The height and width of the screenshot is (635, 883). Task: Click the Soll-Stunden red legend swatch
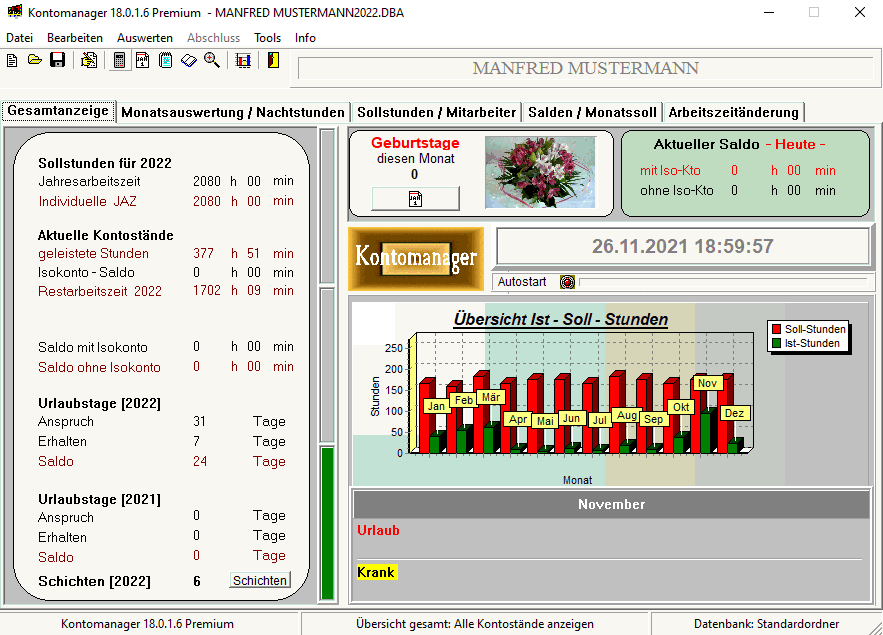click(777, 329)
